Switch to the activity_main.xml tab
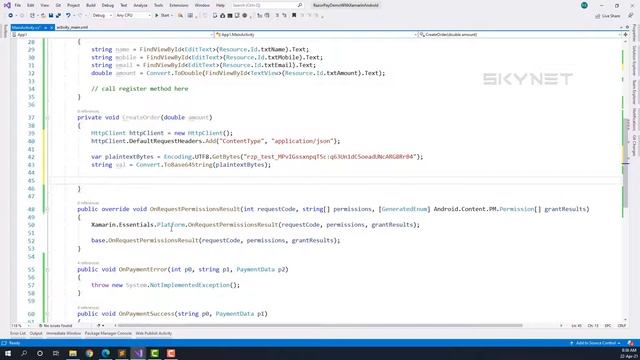Image resolution: width=640 pixels, height=360 pixels. [x=72, y=27]
